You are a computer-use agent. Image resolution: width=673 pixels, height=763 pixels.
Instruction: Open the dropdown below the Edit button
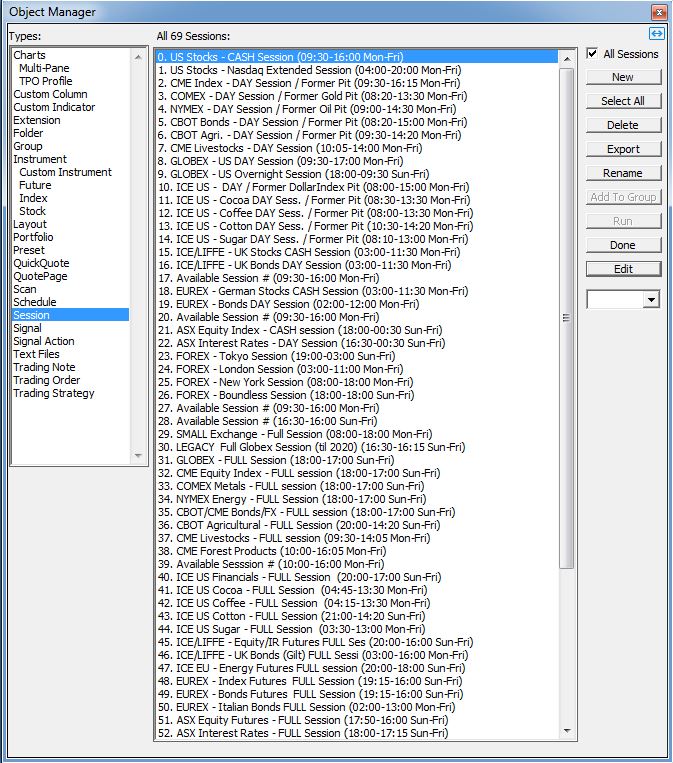[x=651, y=300]
